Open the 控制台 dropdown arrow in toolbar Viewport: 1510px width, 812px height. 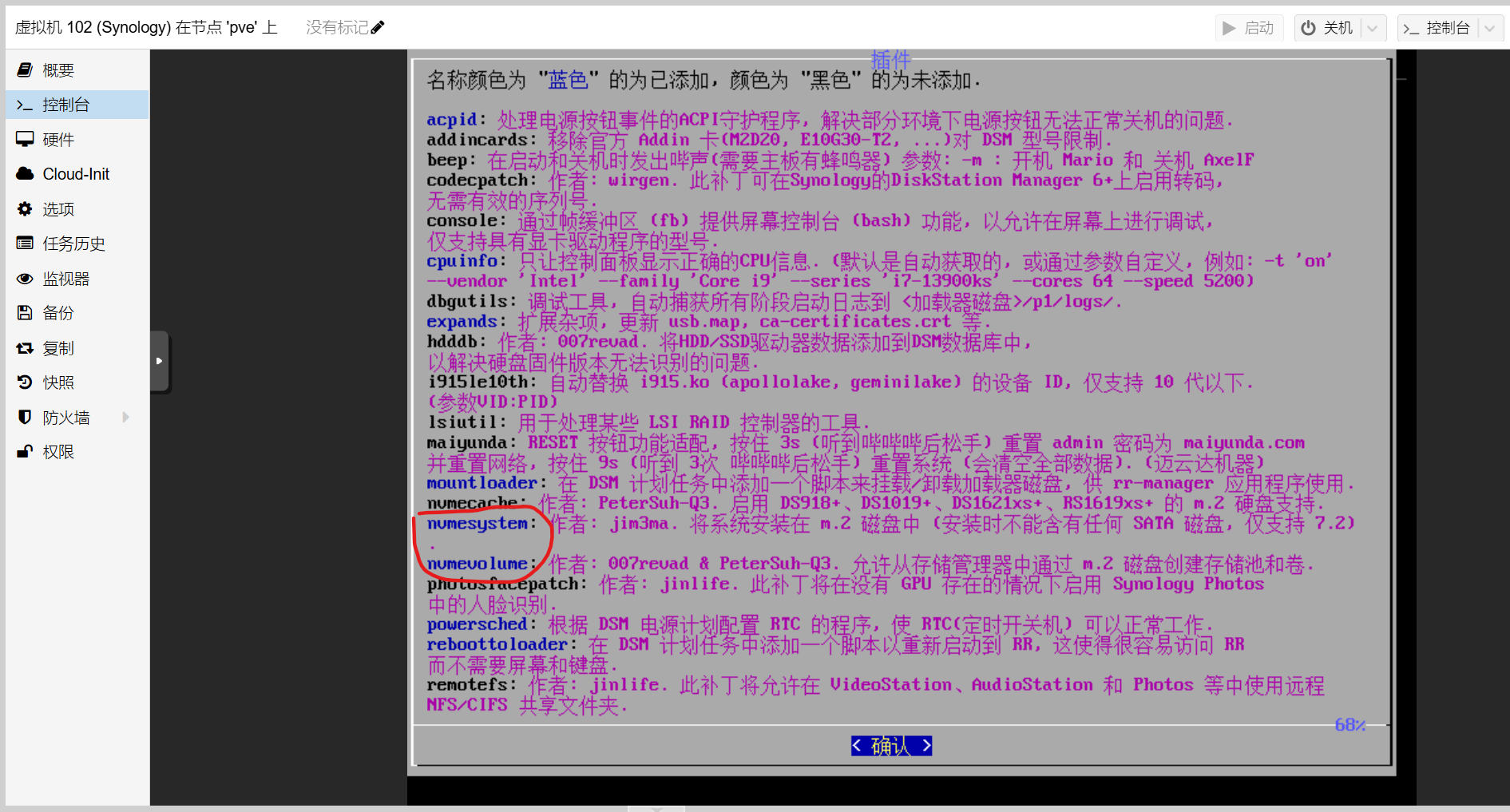tap(1489, 28)
